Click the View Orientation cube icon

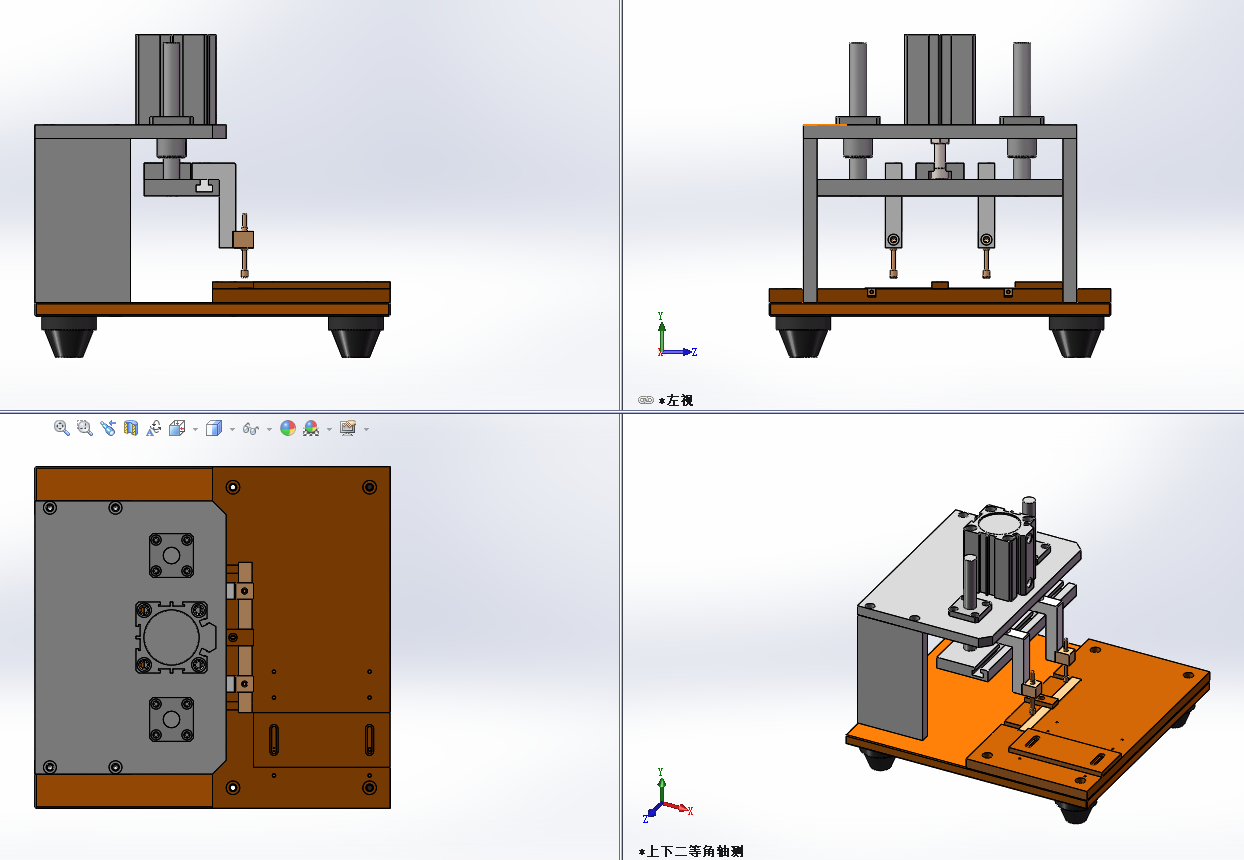177,428
